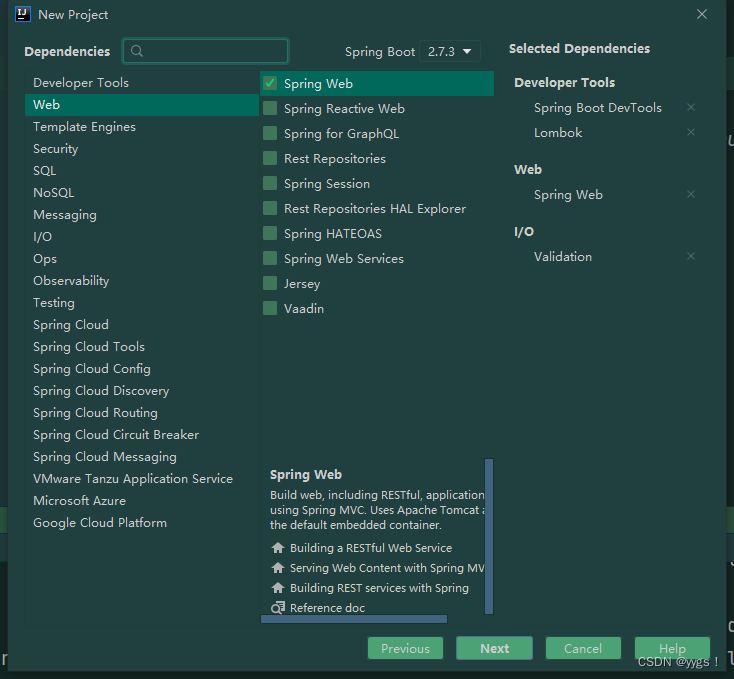Image resolution: width=734 pixels, height=679 pixels.
Task: Close the New Project dialog
Action: (702, 15)
